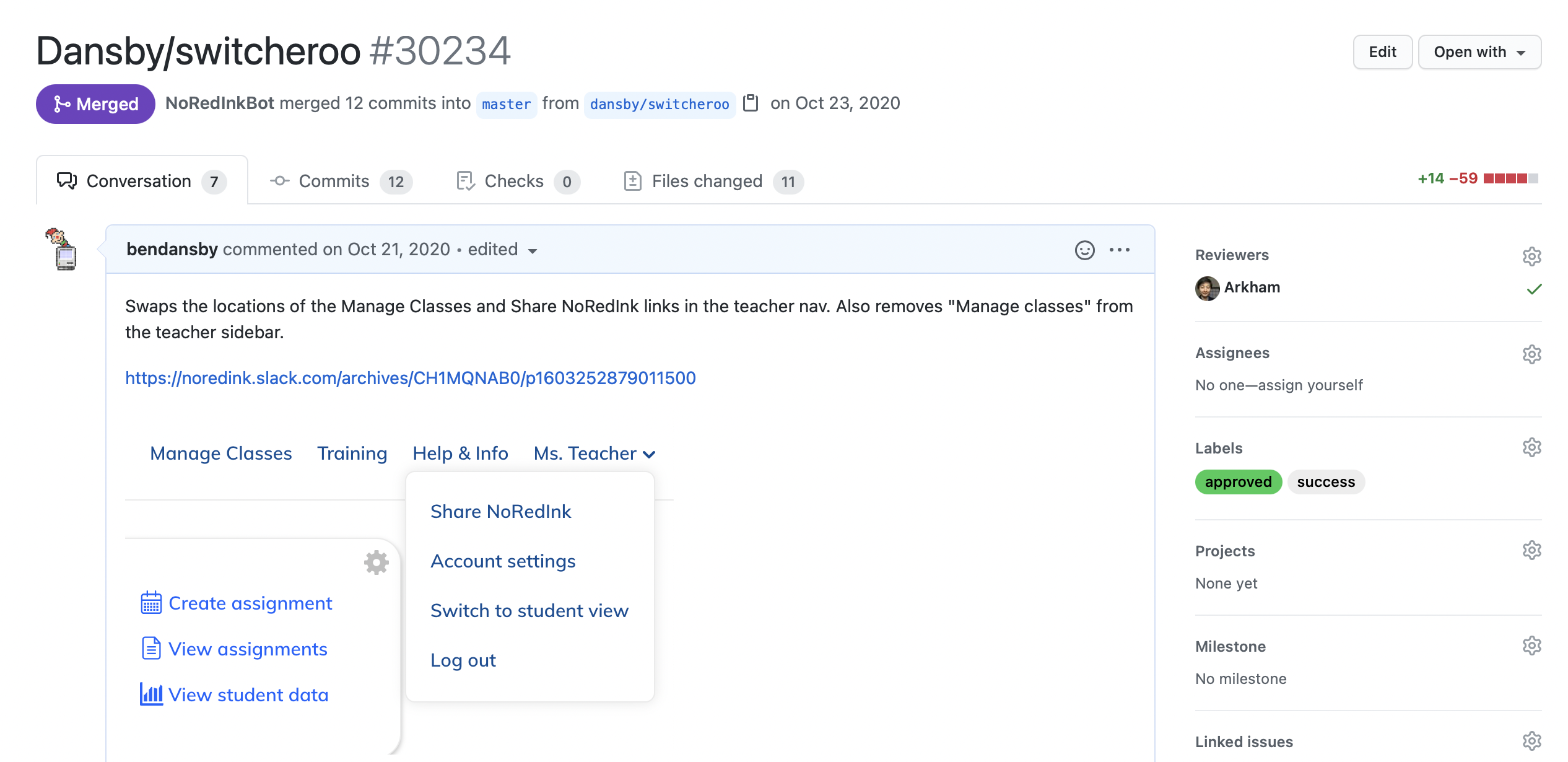
Task: Click the dansby/switcheroo branch link
Action: point(659,104)
